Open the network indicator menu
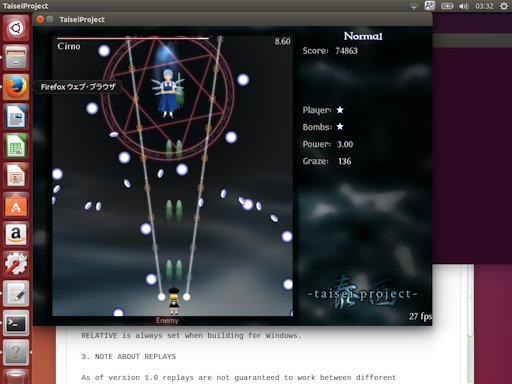Viewport: 512px width, 384px height. [414, 6]
